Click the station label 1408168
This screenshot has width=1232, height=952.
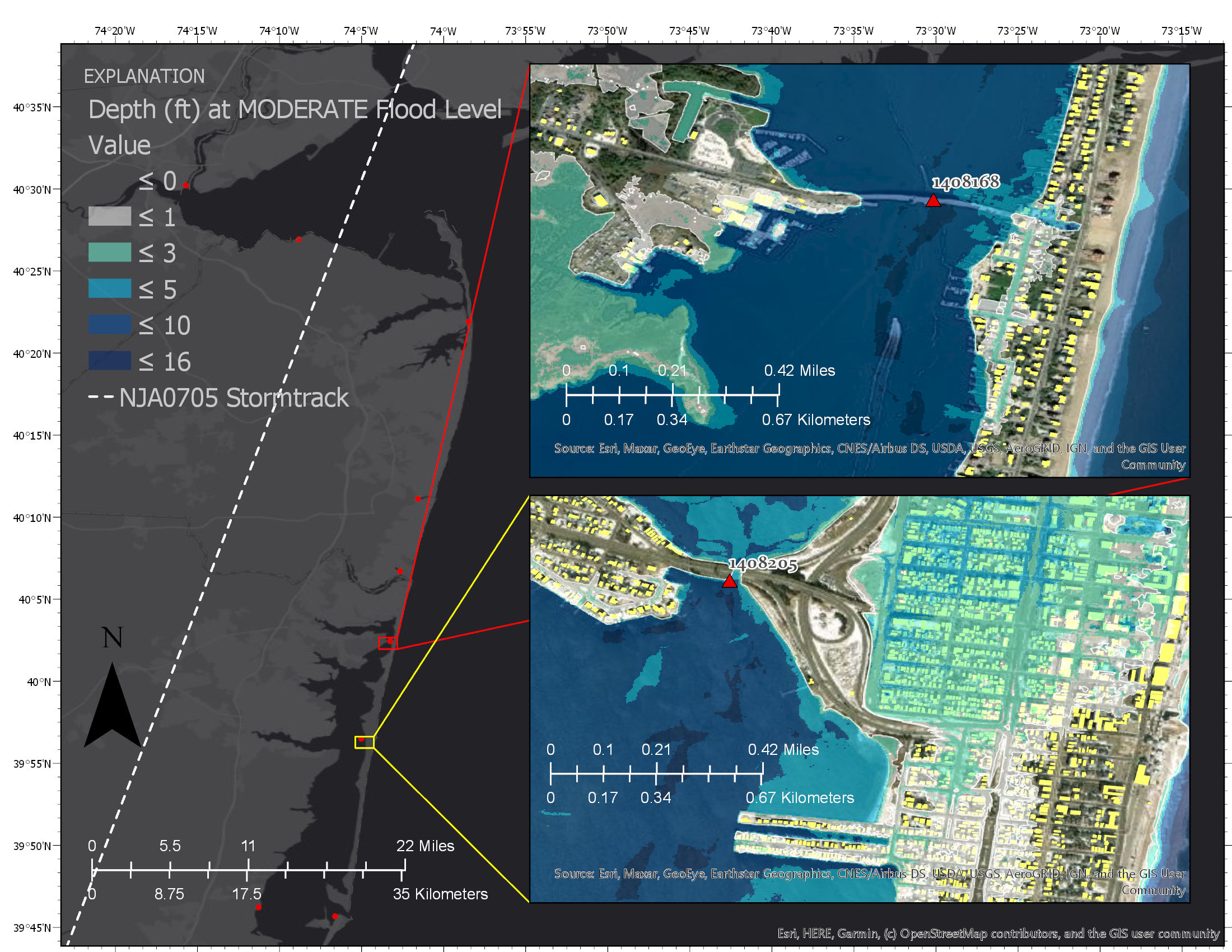click(x=966, y=182)
